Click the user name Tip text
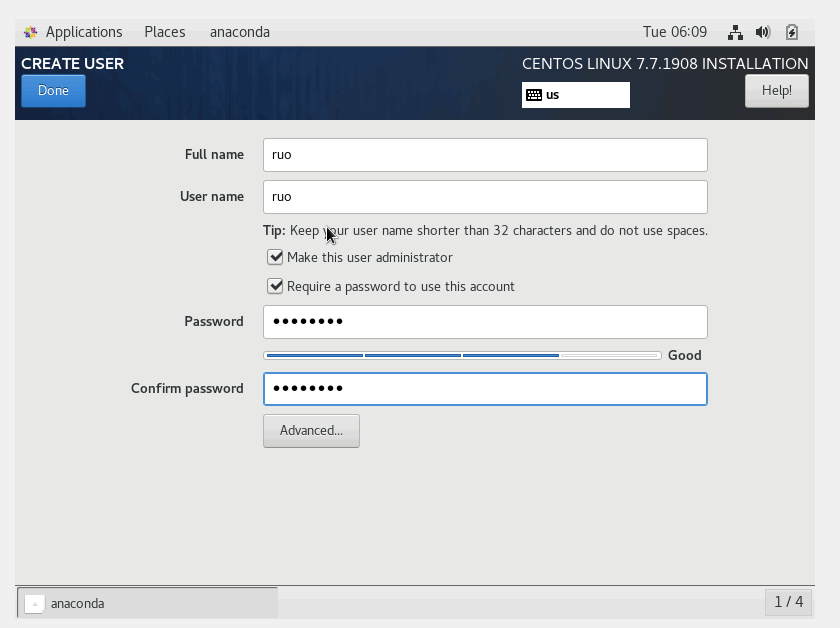840x628 pixels. pos(485,230)
